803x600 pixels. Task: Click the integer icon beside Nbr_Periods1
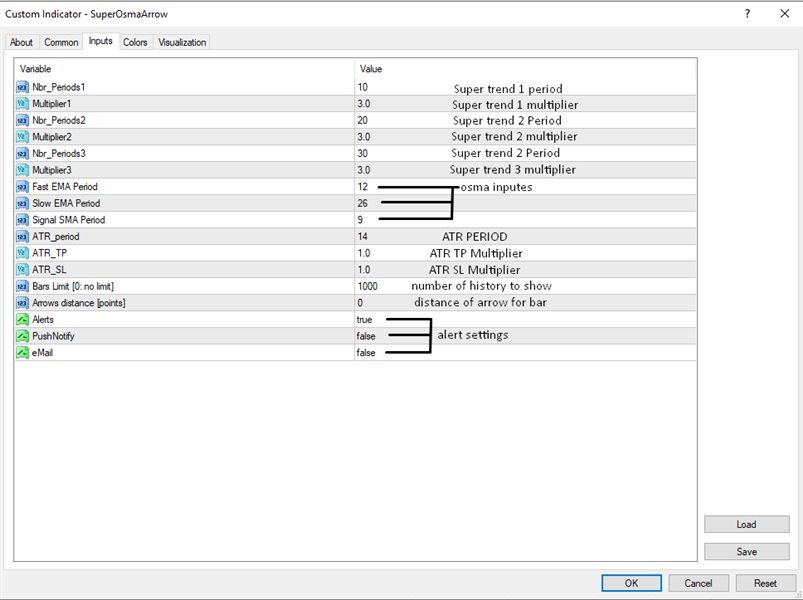23,87
